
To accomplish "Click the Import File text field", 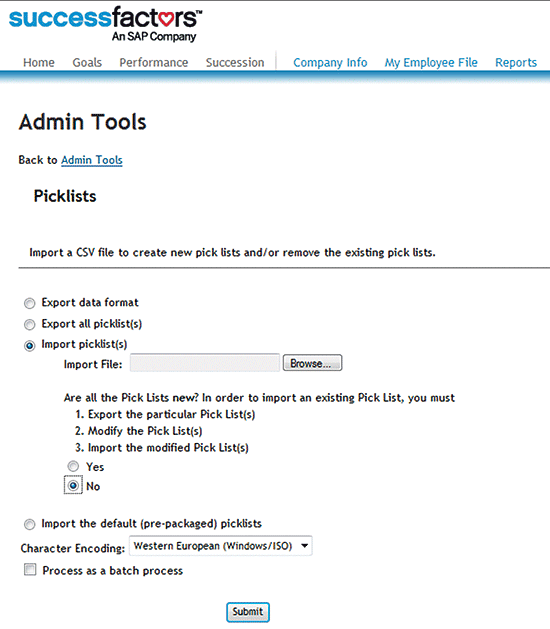I will pos(205,363).
